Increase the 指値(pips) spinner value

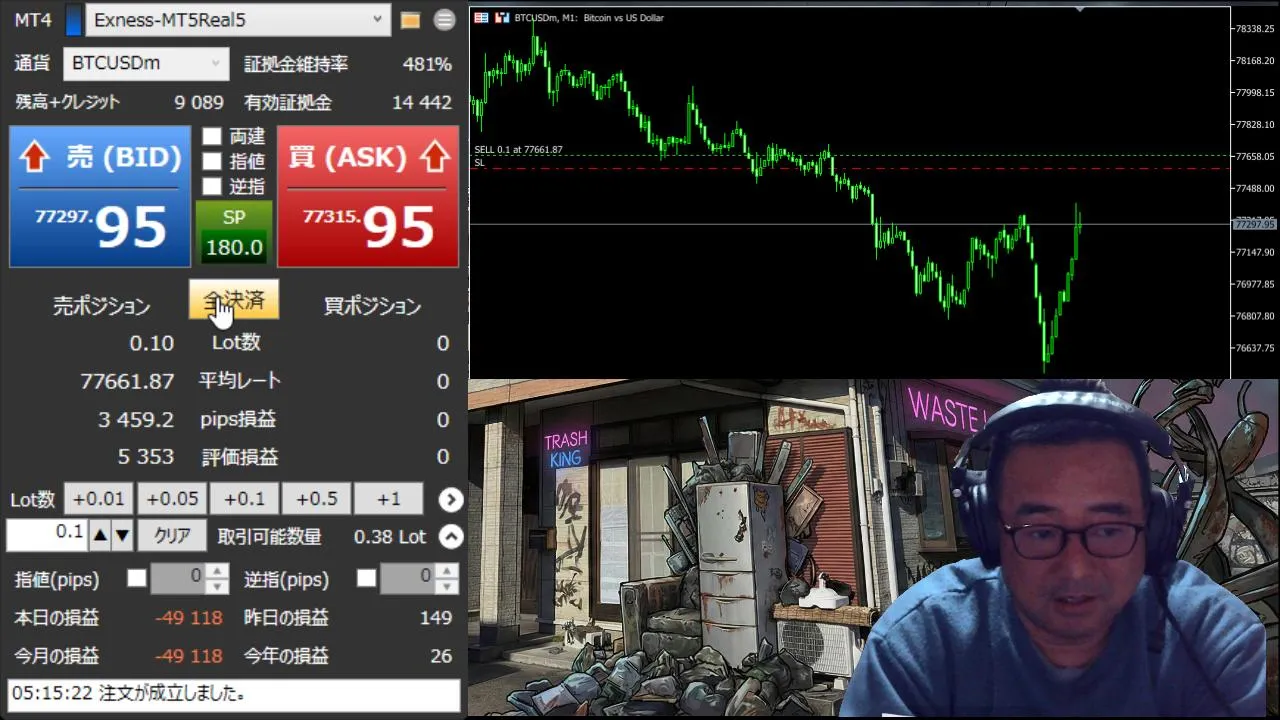tap(218, 571)
